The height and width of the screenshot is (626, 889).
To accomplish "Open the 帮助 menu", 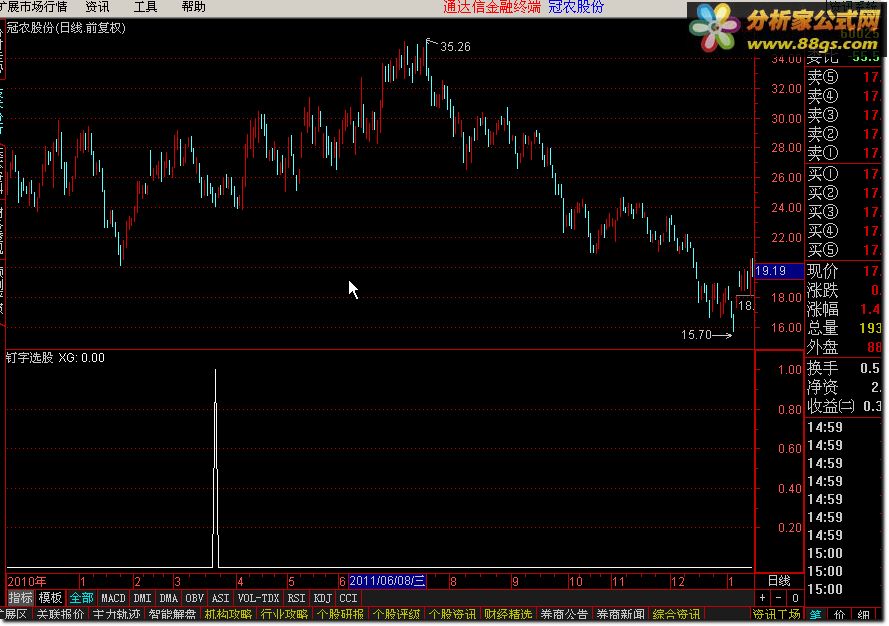I will 193,7.
